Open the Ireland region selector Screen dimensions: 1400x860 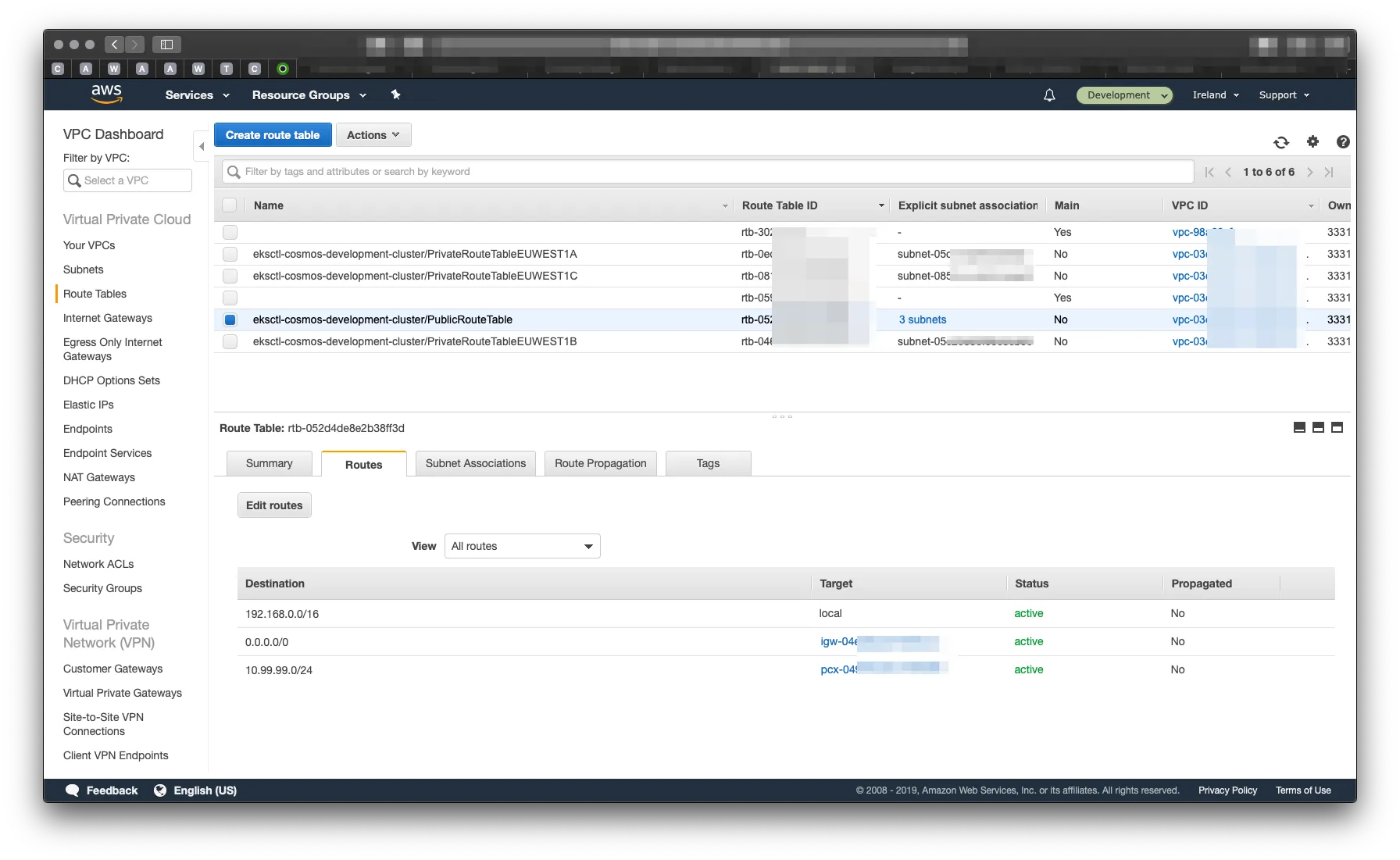[1216, 95]
